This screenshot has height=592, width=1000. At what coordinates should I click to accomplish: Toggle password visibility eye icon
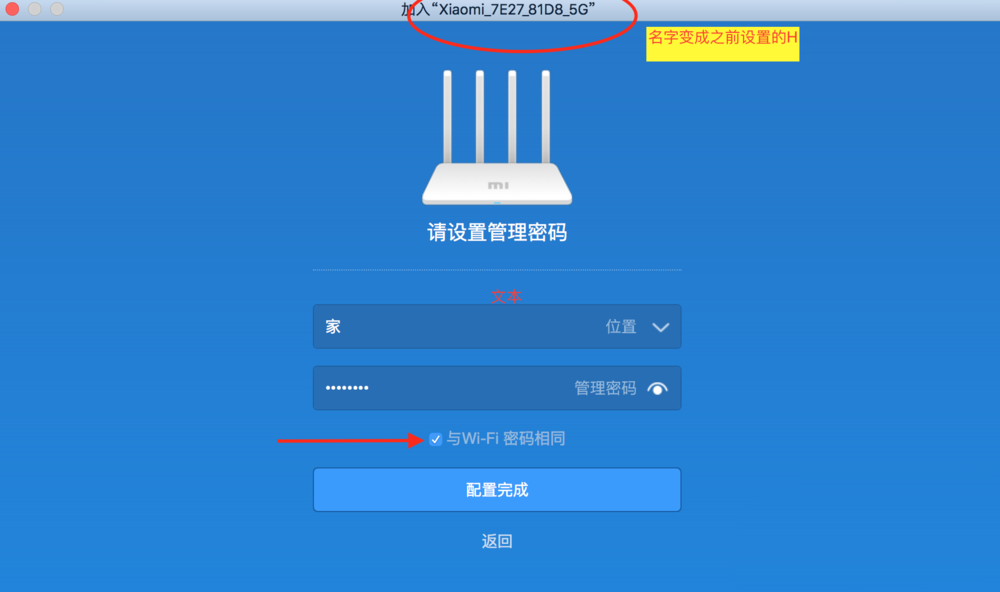tap(658, 388)
